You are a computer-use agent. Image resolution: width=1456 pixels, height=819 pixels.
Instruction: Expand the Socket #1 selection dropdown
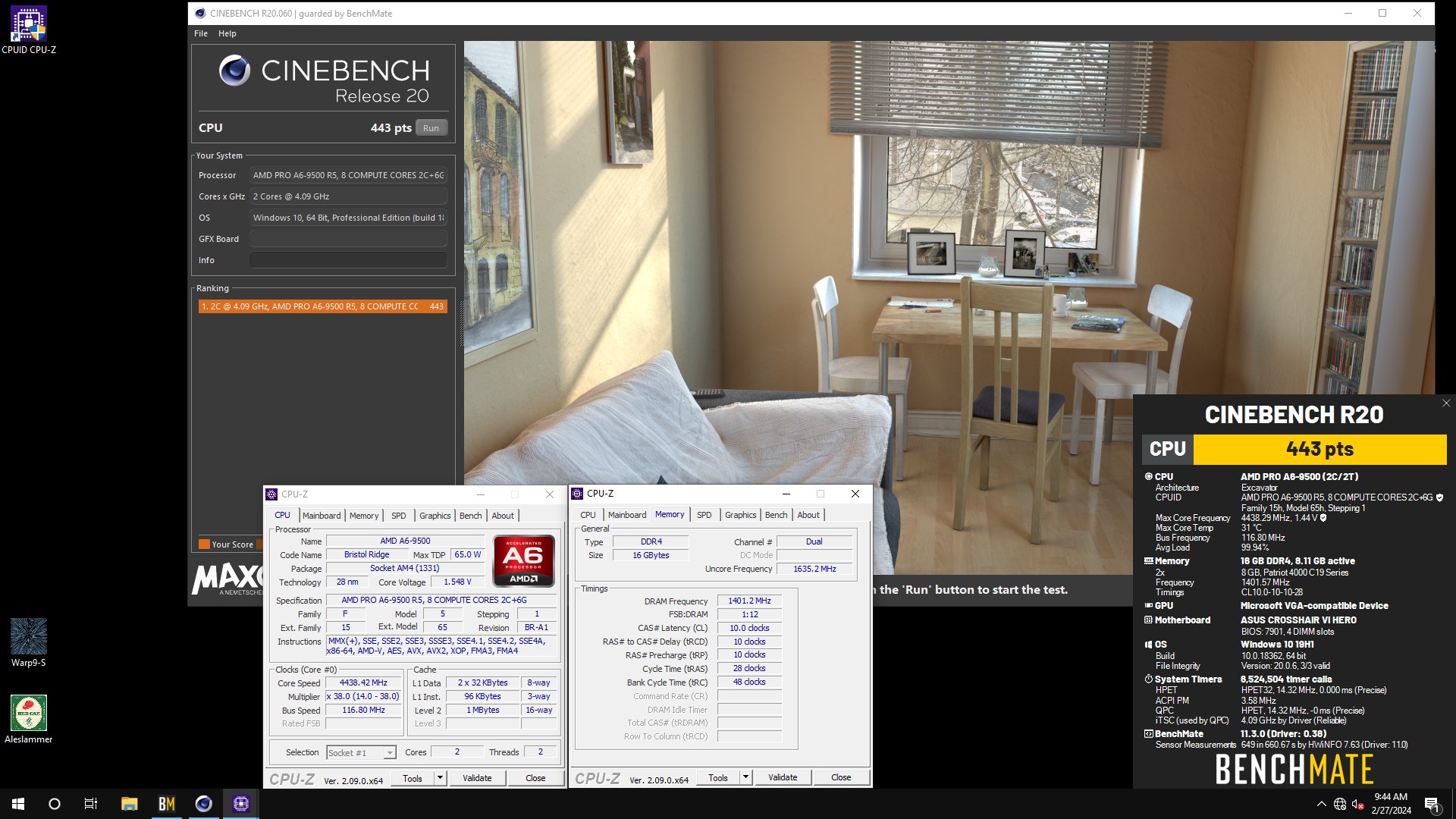[x=390, y=753]
